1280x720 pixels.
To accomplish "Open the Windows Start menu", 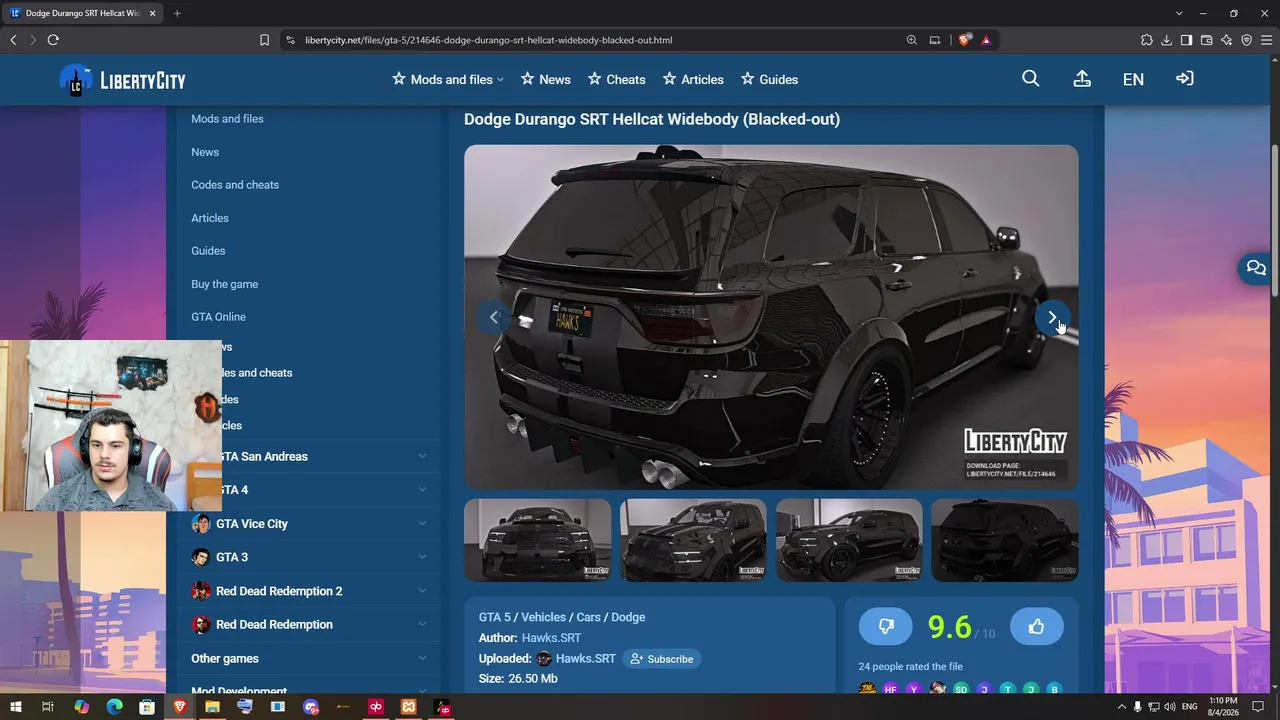I will (x=15, y=707).
